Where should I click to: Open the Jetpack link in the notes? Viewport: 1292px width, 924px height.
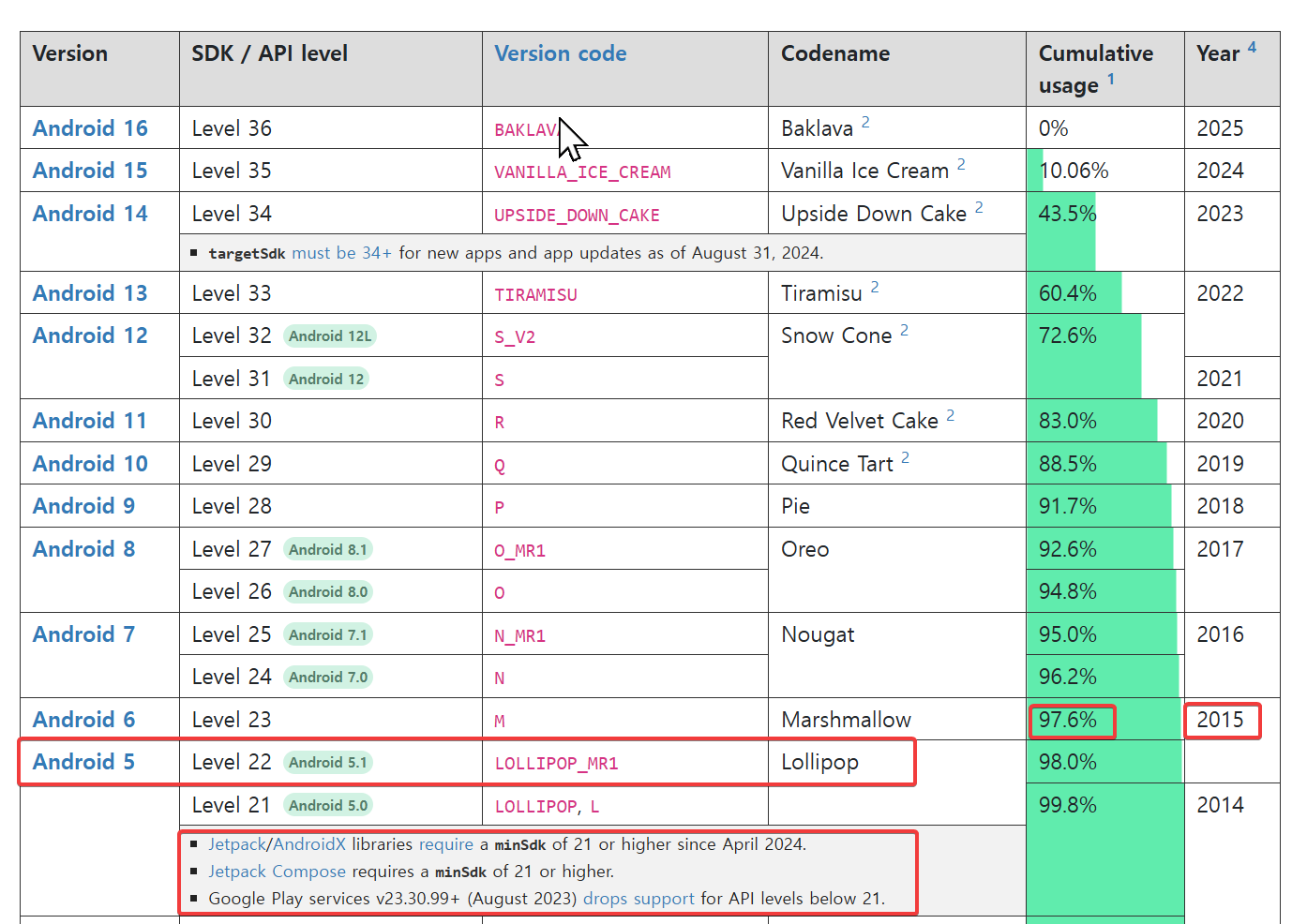tap(237, 844)
